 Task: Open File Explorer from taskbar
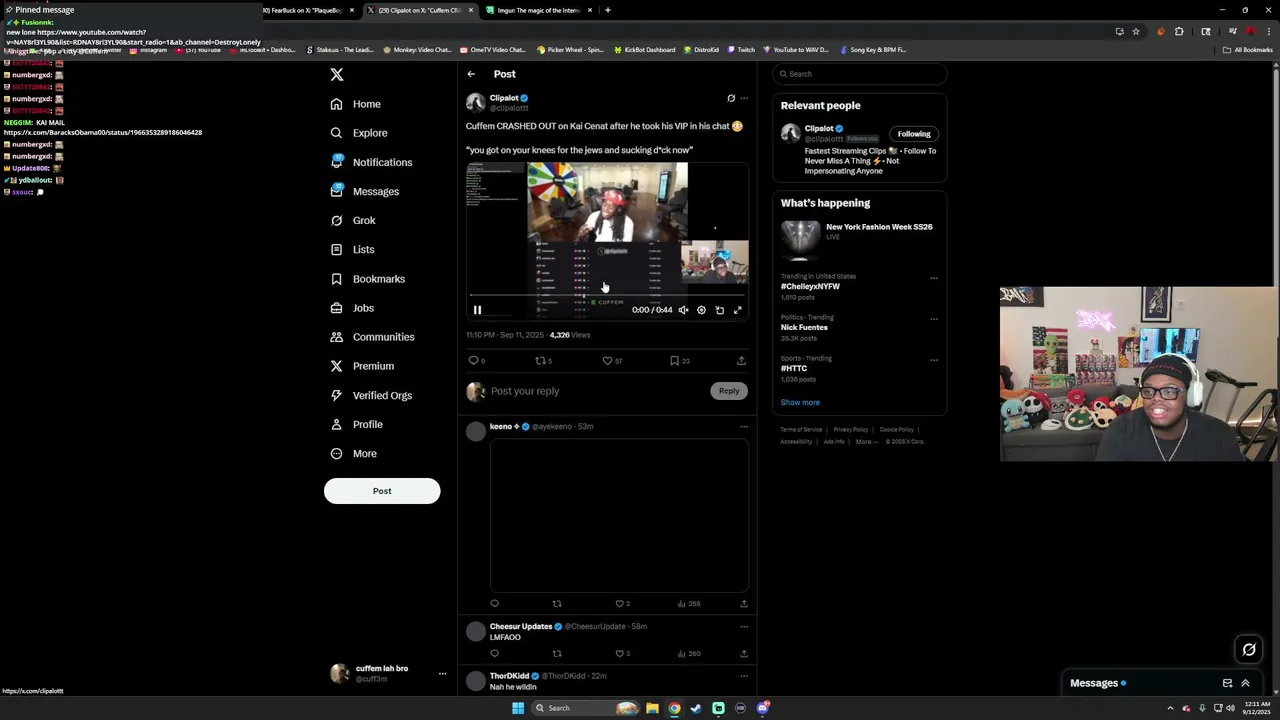click(652, 708)
